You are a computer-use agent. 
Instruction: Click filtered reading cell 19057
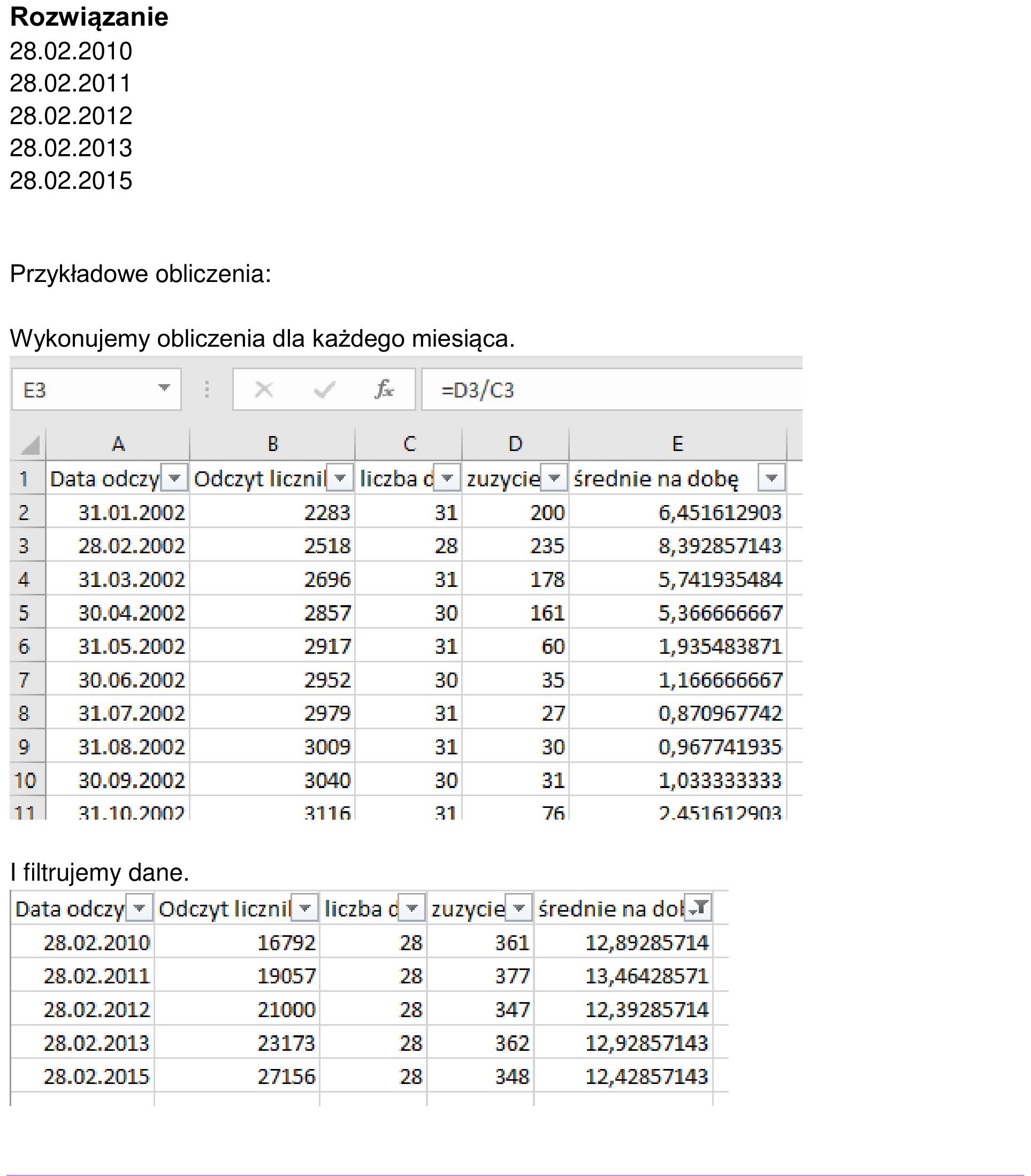pyautogui.click(x=237, y=976)
